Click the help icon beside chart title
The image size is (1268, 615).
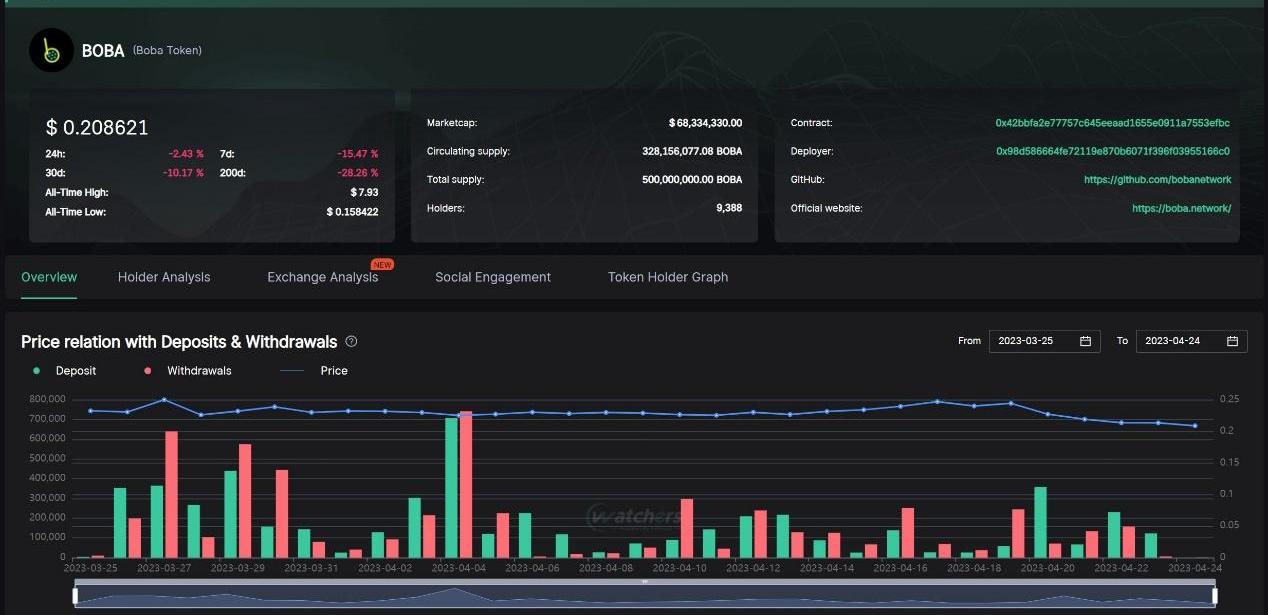coord(351,341)
